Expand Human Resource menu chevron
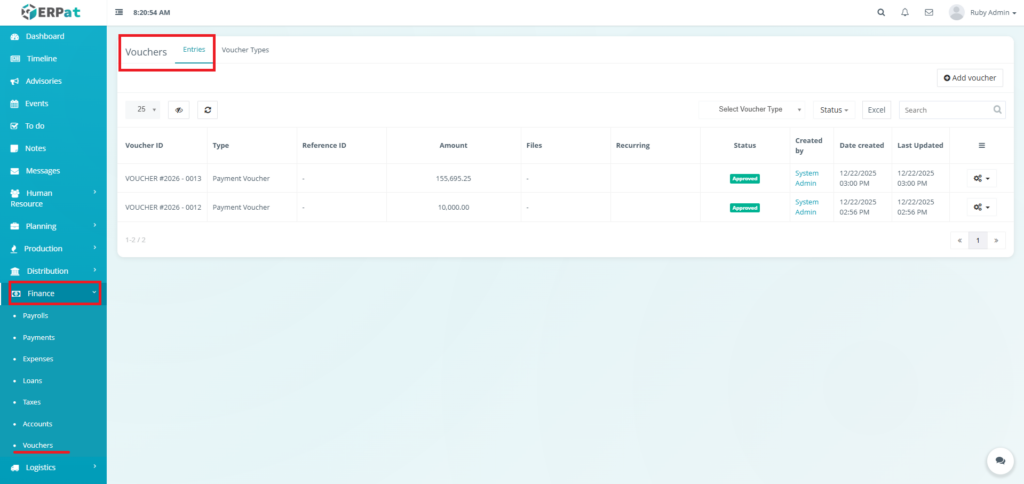The image size is (1024, 484). pyautogui.click(x=95, y=192)
